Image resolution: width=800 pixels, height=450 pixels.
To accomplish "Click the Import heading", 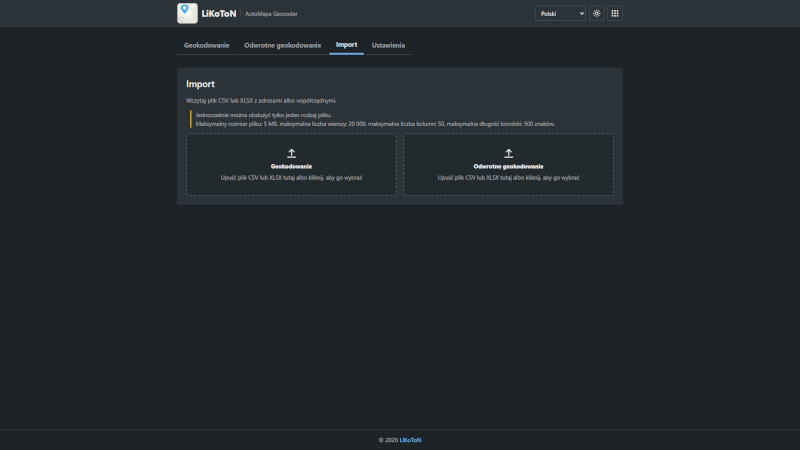I will 201,84.
